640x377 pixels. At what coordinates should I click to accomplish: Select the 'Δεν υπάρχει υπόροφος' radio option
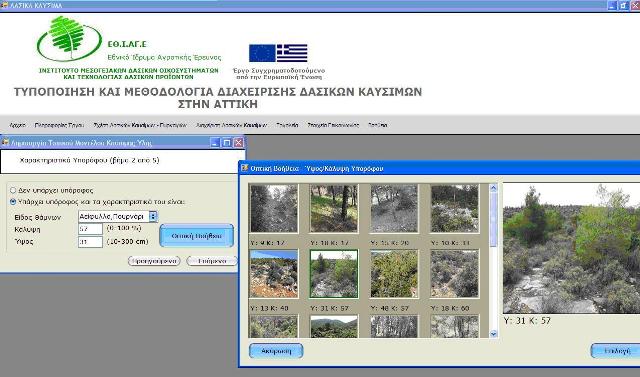coord(13,190)
